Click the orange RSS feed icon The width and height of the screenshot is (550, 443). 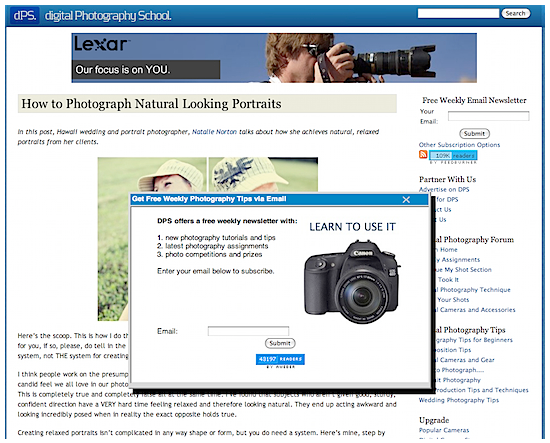423,154
